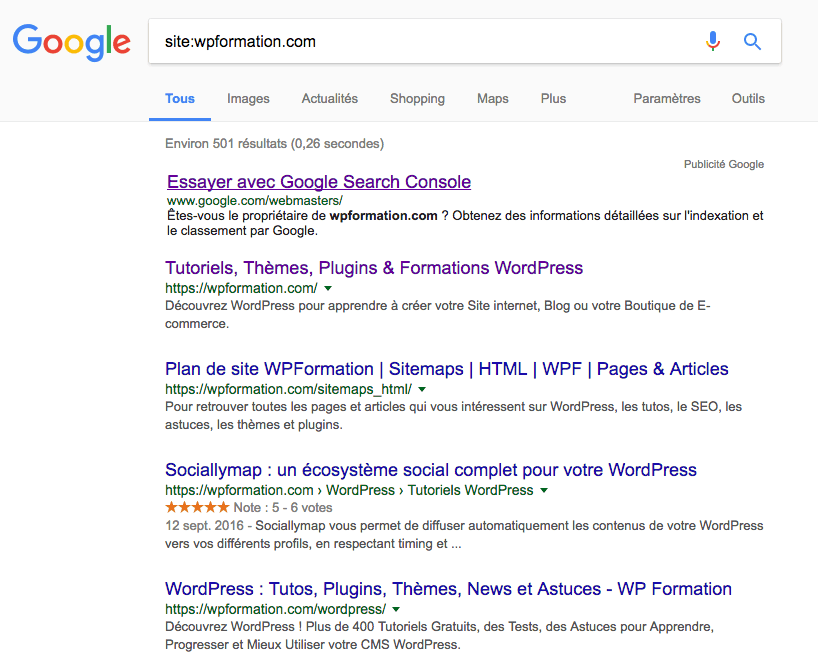Click inside the search input field
The image size is (818, 670).
[x=400, y=41]
